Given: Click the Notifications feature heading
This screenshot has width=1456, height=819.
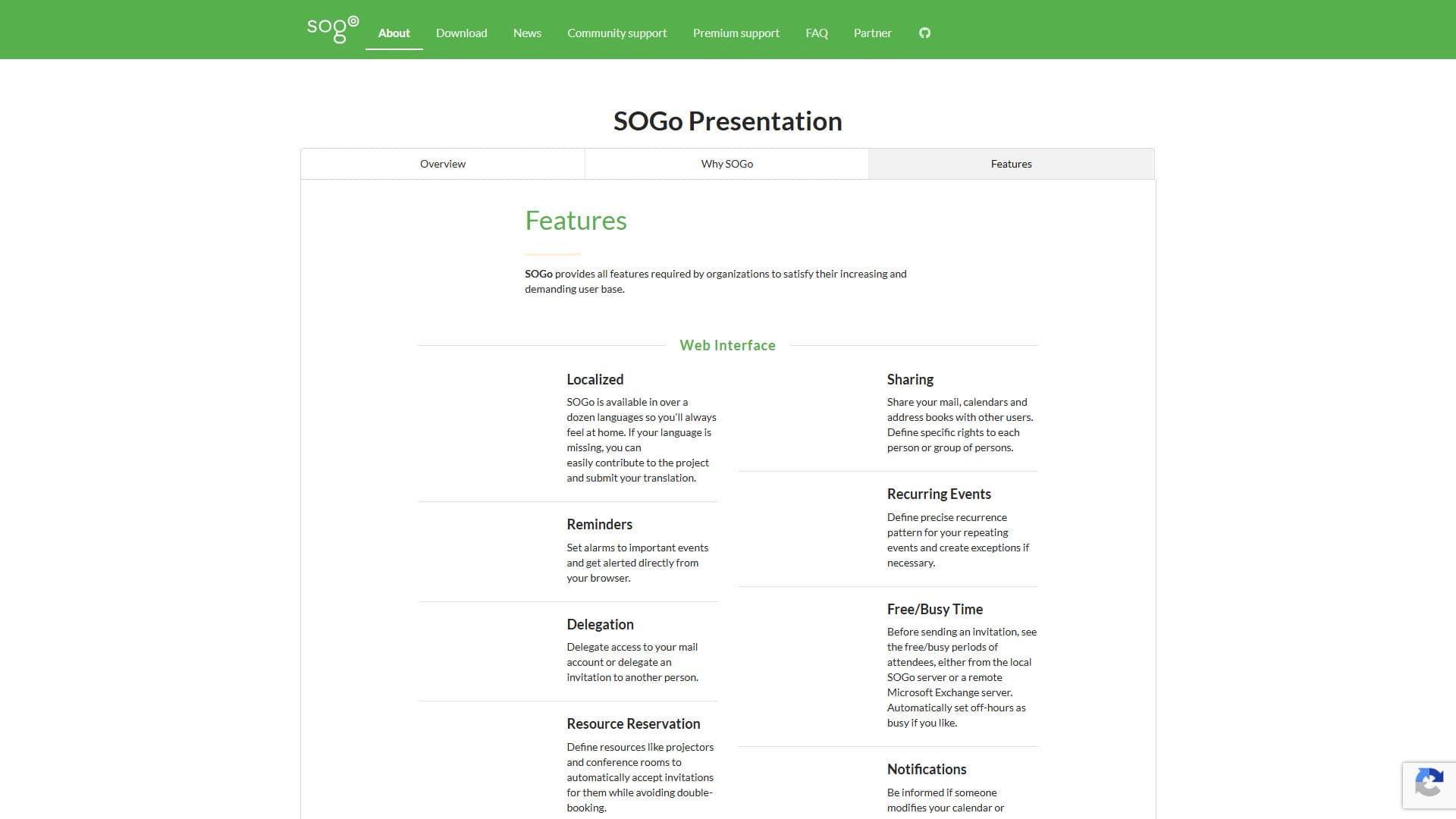Looking at the screenshot, I should coord(927,769).
